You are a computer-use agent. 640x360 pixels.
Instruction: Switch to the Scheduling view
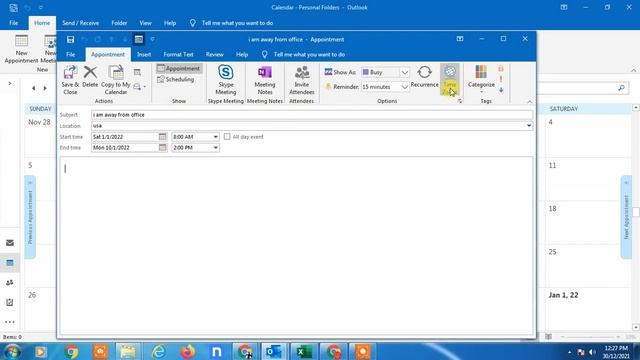176,79
